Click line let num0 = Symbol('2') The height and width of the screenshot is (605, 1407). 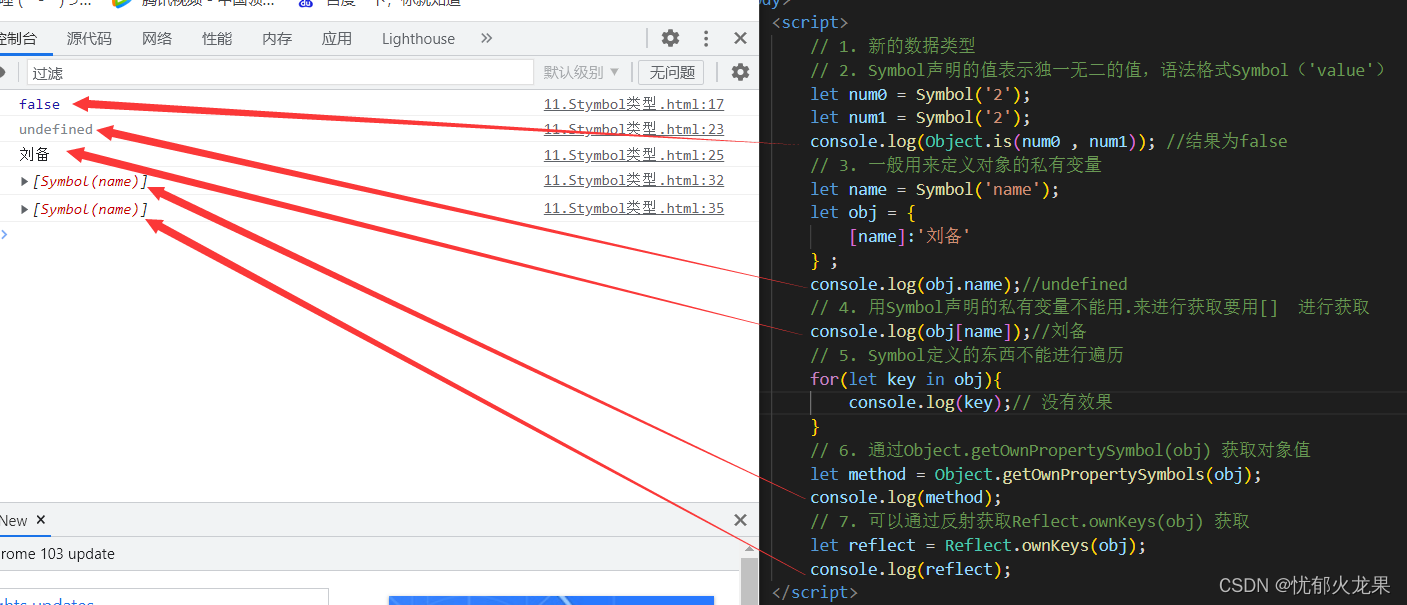point(920,94)
